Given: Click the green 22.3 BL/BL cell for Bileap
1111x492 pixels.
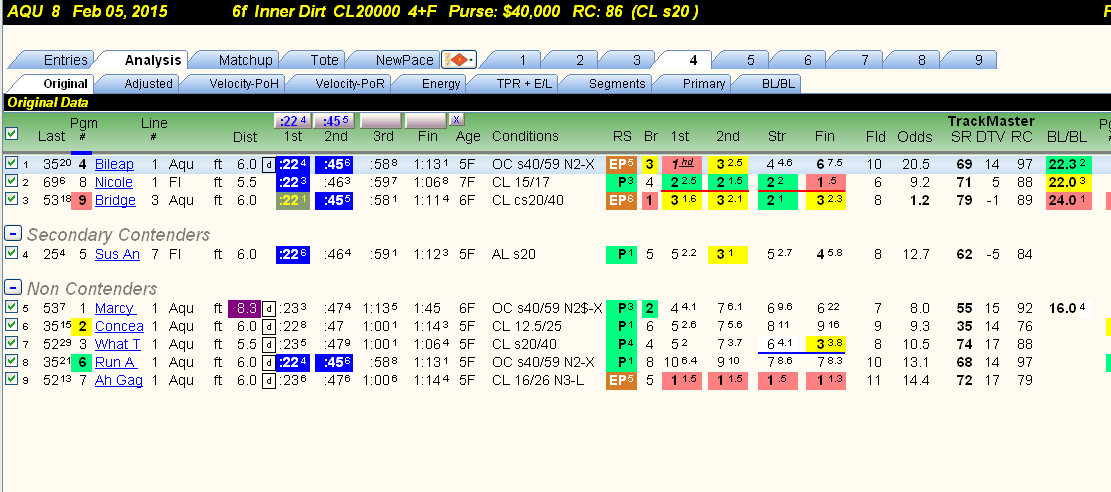Looking at the screenshot, I should pos(1068,164).
